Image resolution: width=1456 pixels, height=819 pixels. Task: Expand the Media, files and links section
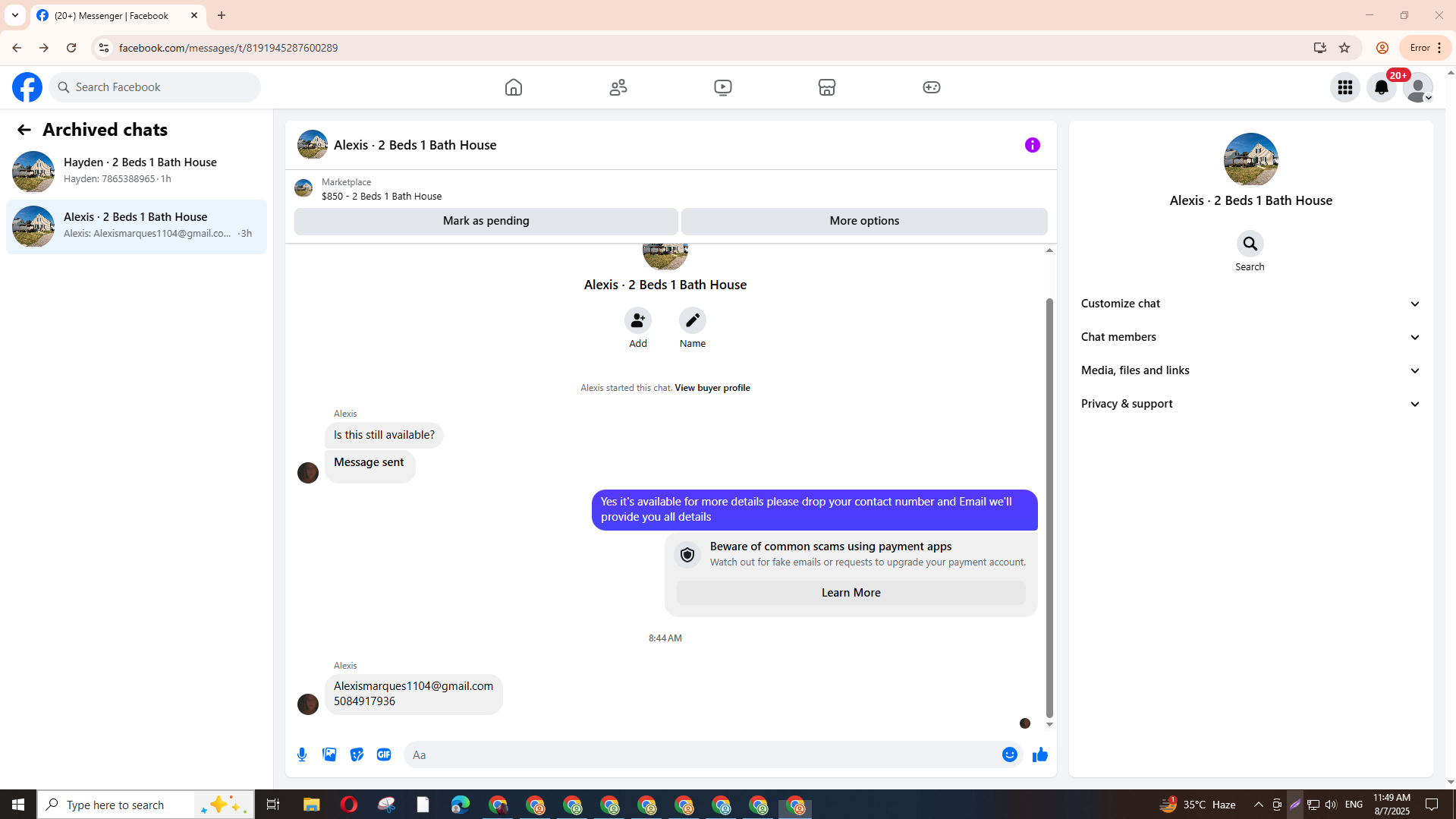(x=1250, y=370)
